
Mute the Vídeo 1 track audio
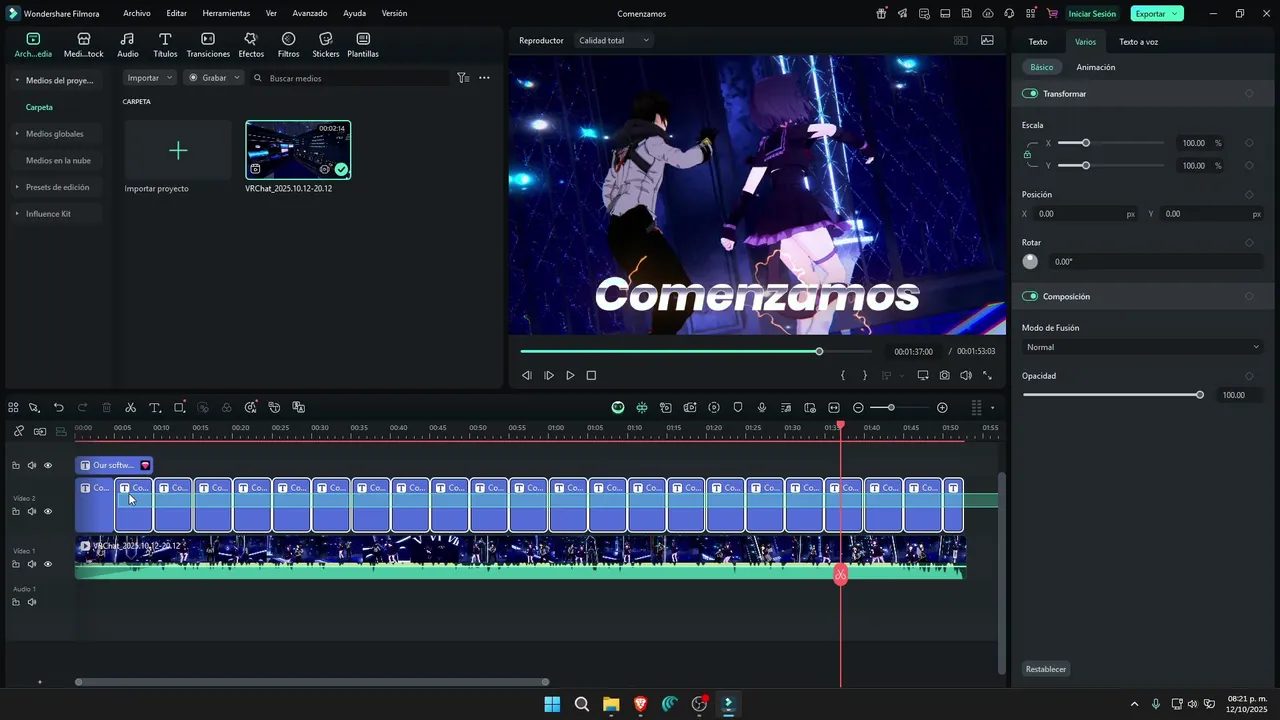[x=31, y=564]
